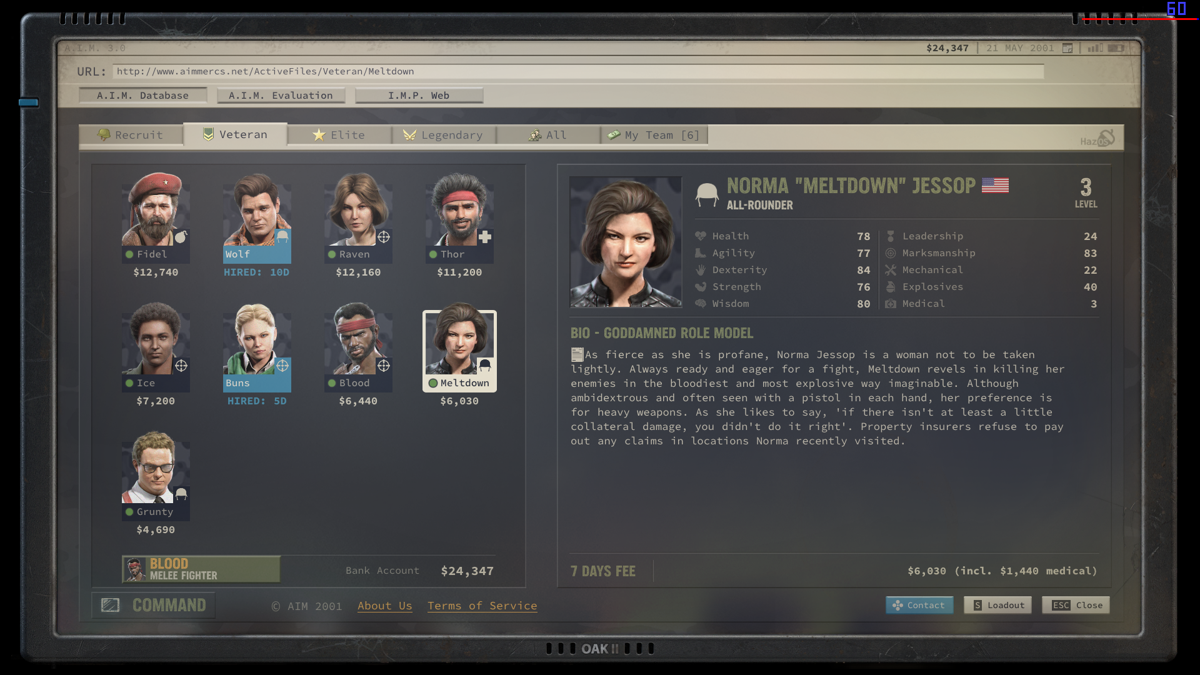This screenshot has height=675, width=1200.
Task: Click the Wisdom brain stat icon
Action: click(701, 304)
